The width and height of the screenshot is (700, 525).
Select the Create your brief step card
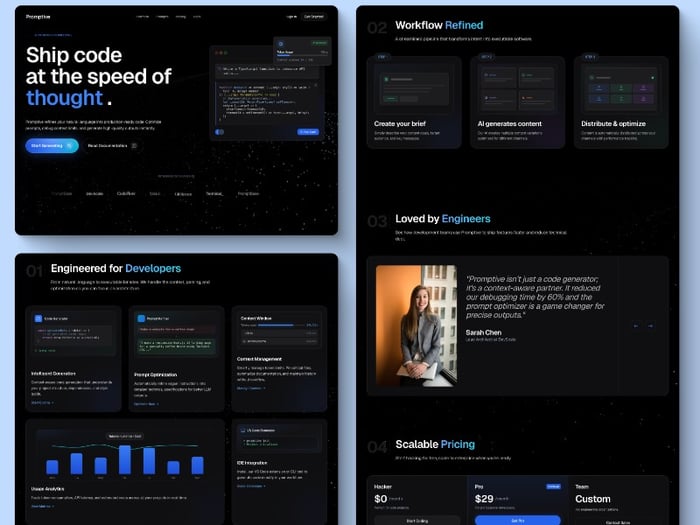[x=414, y=102]
